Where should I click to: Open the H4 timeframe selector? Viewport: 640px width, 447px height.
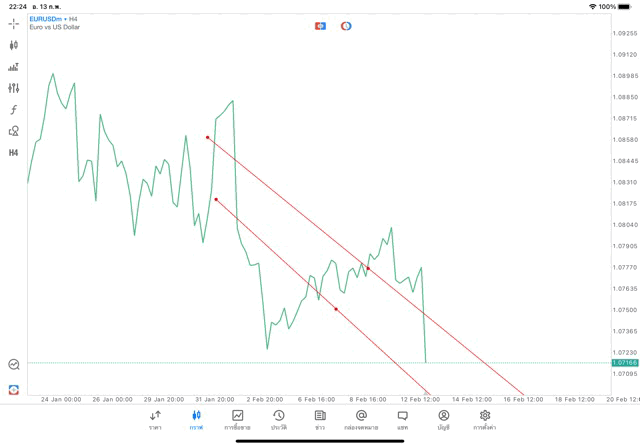click(13, 153)
